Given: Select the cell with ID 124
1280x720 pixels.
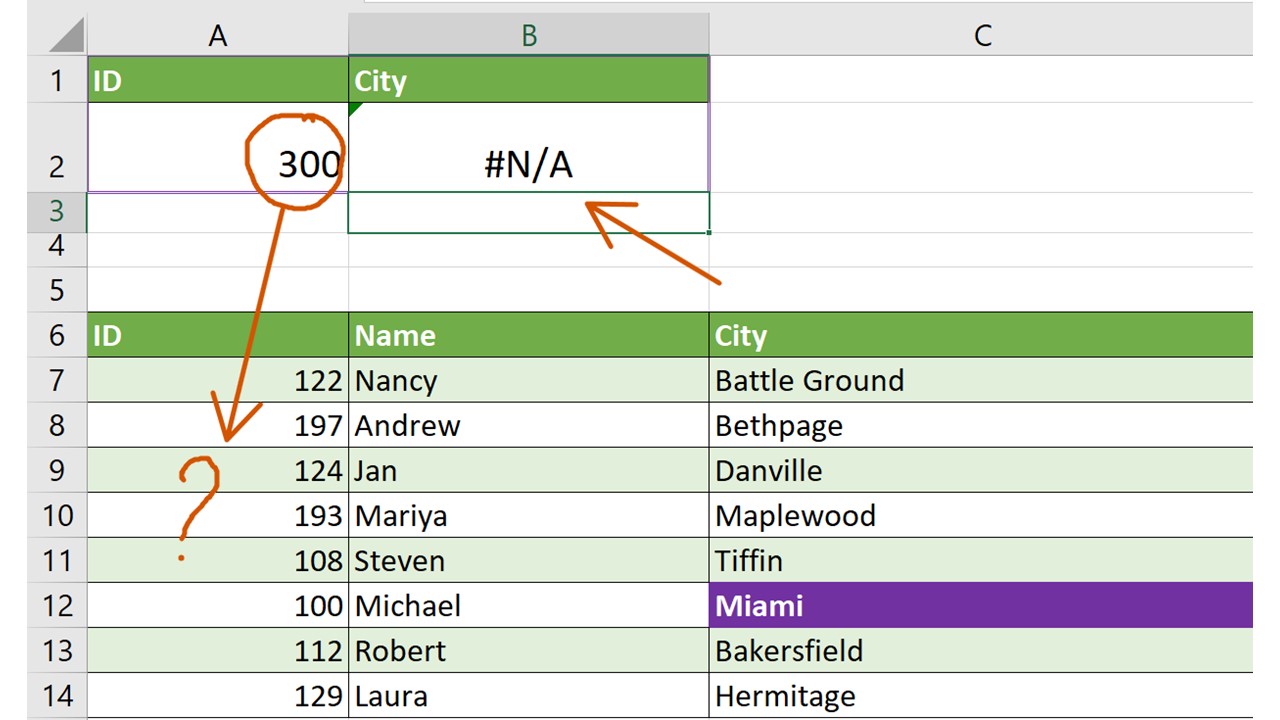Looking at the screenshot, I should 218,470.
